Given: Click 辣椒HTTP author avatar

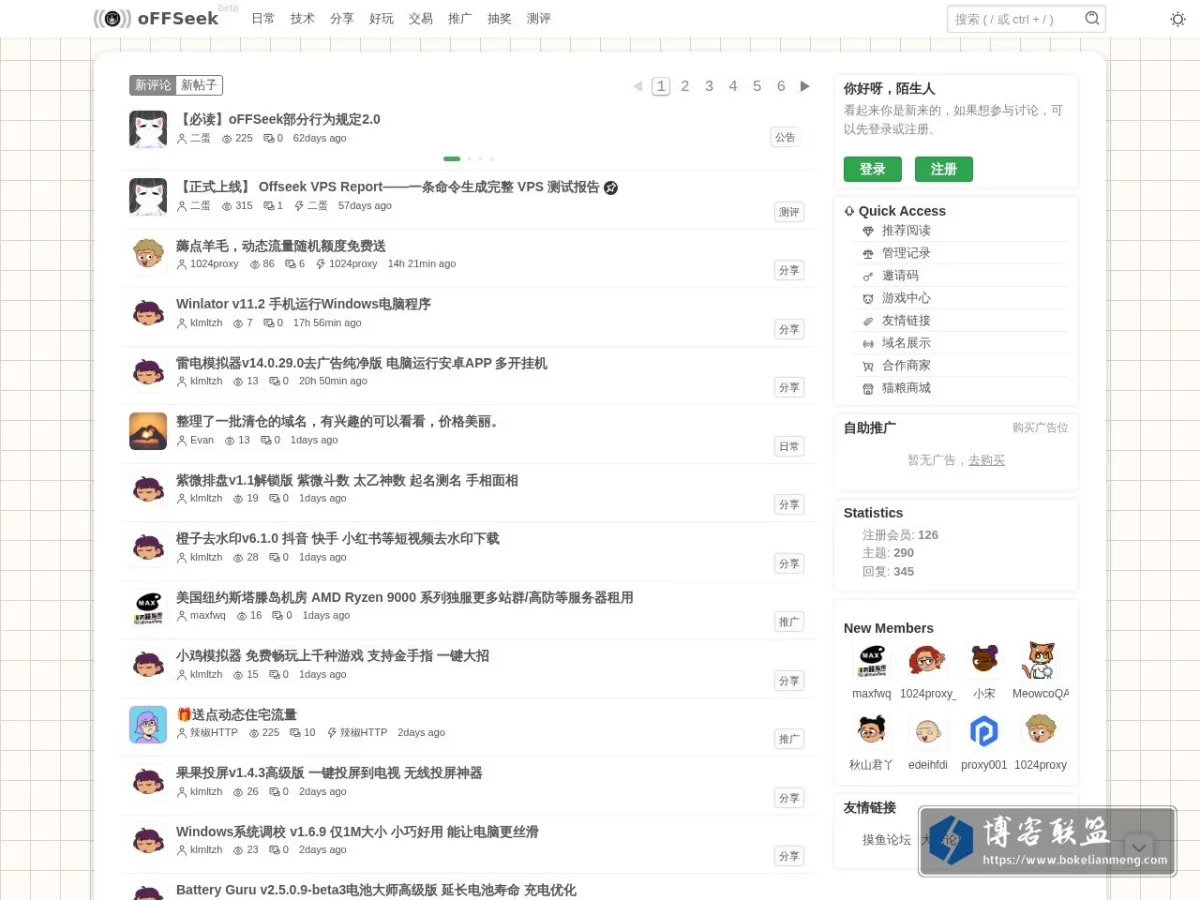Looking at the screenshot, I should coord(148,724).
